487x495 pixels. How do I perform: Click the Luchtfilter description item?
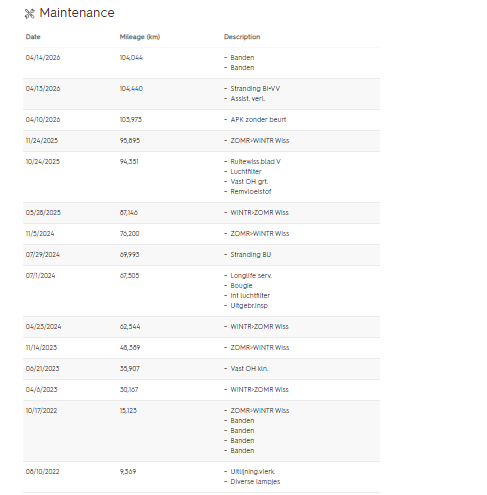pos(246,172)
